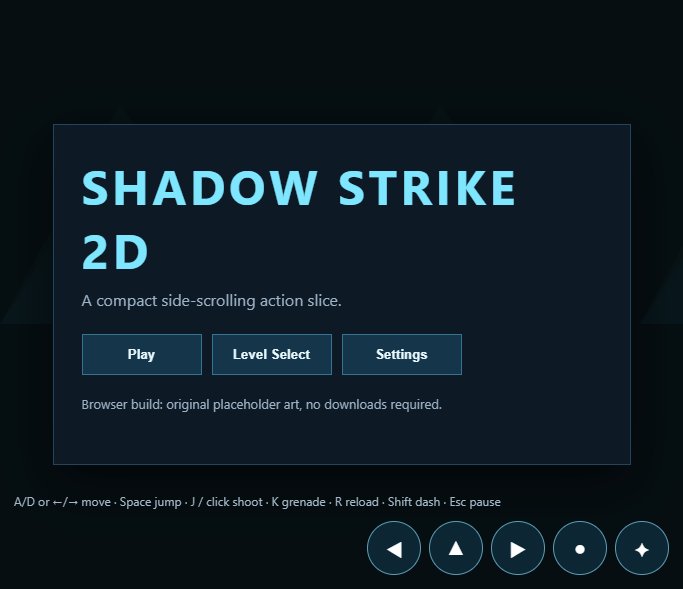This screenshot has width=683, height=589.
Task: Click 'A compact side-scrolling action slice.' tagline
Action: coord(211,301)
